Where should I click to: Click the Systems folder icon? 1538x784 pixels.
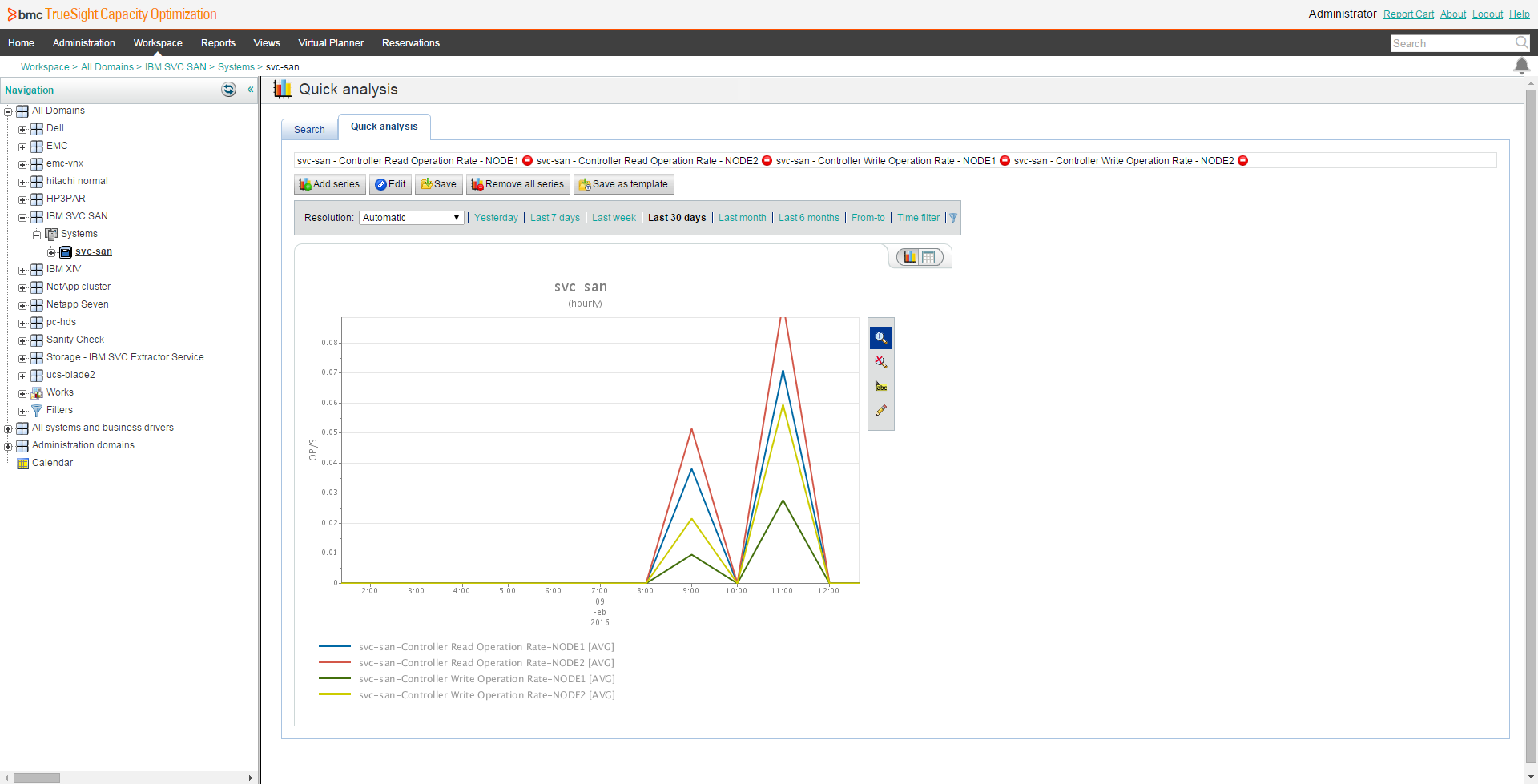51,235
